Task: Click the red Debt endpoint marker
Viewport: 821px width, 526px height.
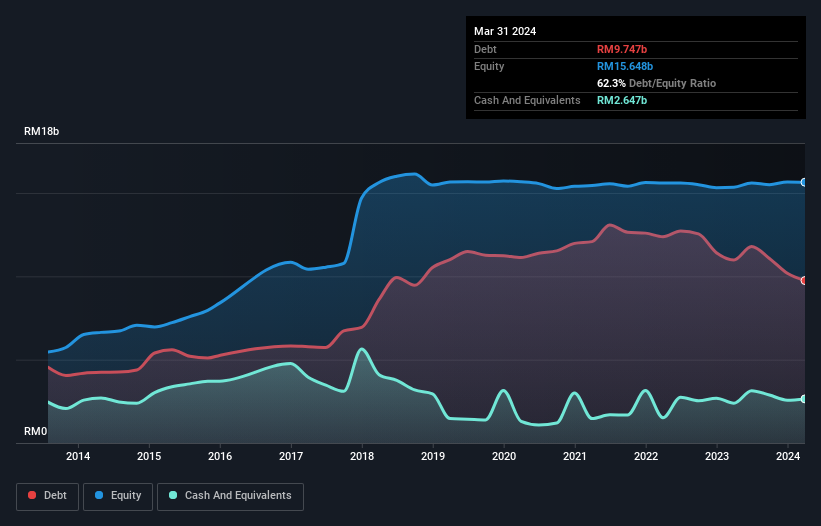Action: [x=804, y=281]
